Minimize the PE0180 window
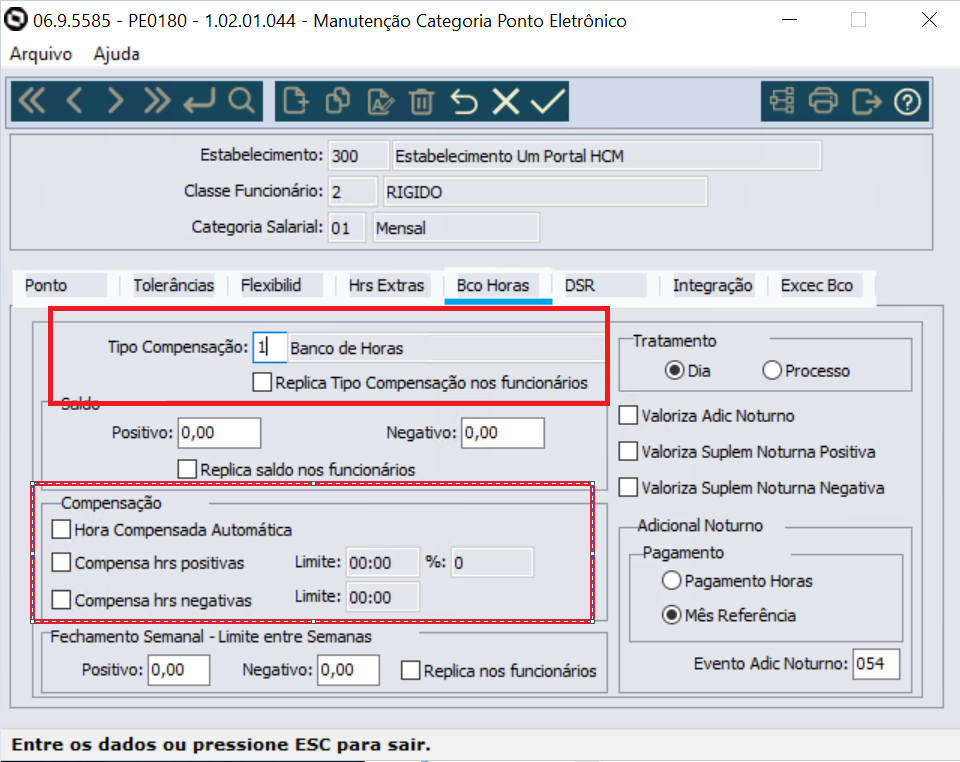 tap(790, 20)
